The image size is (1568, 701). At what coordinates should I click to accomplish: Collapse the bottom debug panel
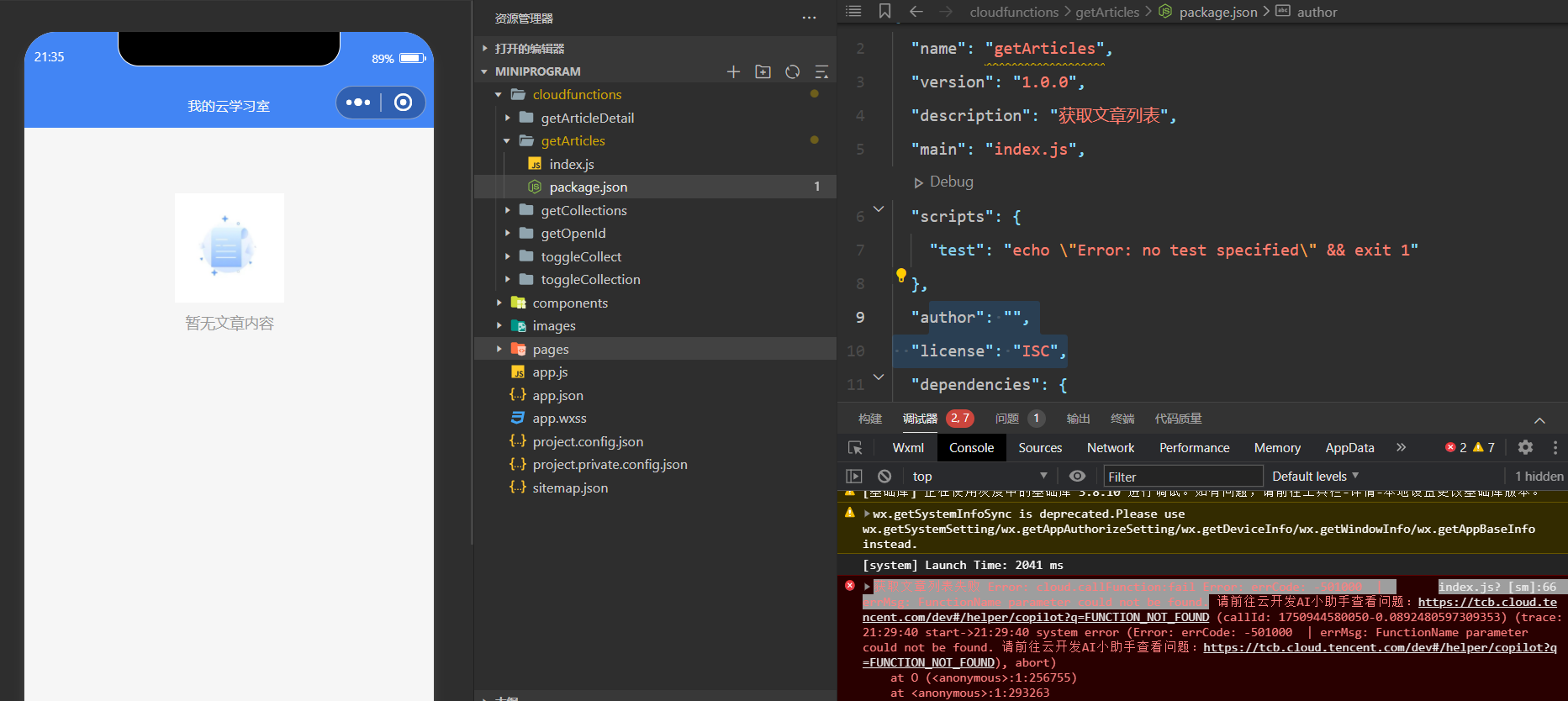1539,420
